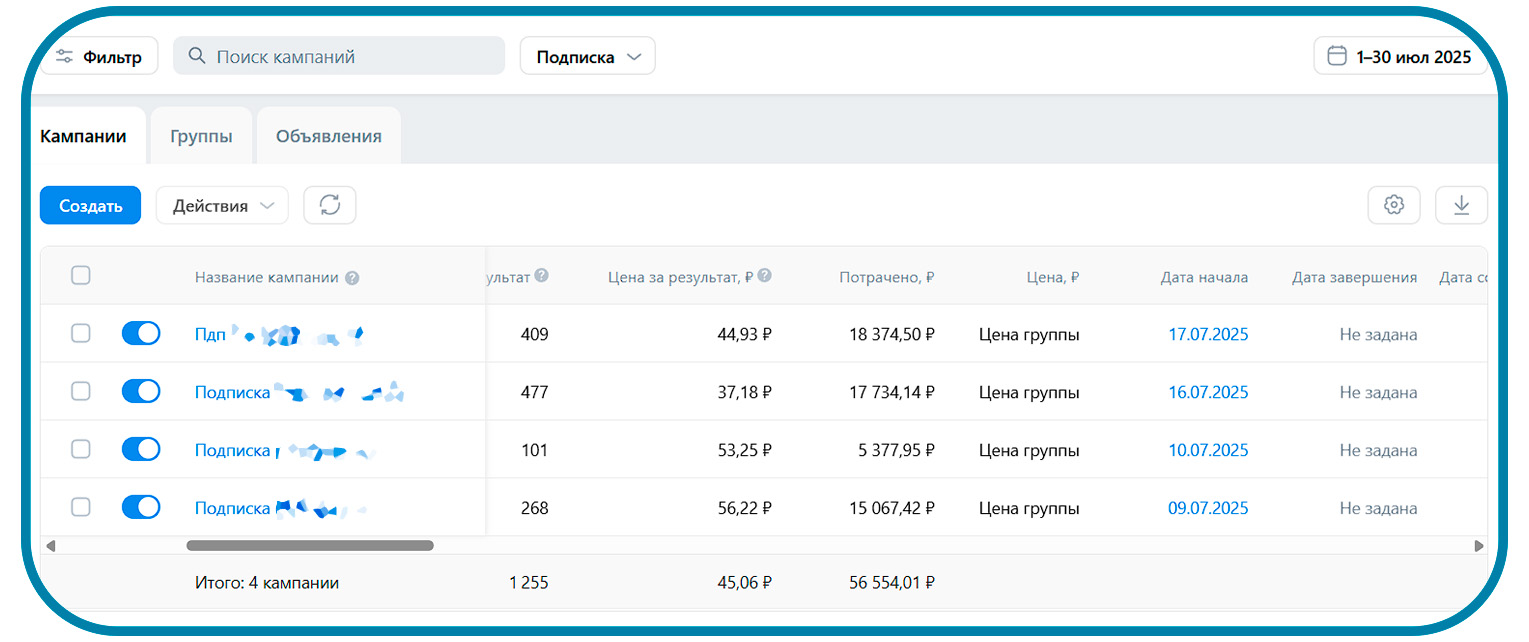
Task: Click the refresh campaigns icon
Action: point(330,205)
